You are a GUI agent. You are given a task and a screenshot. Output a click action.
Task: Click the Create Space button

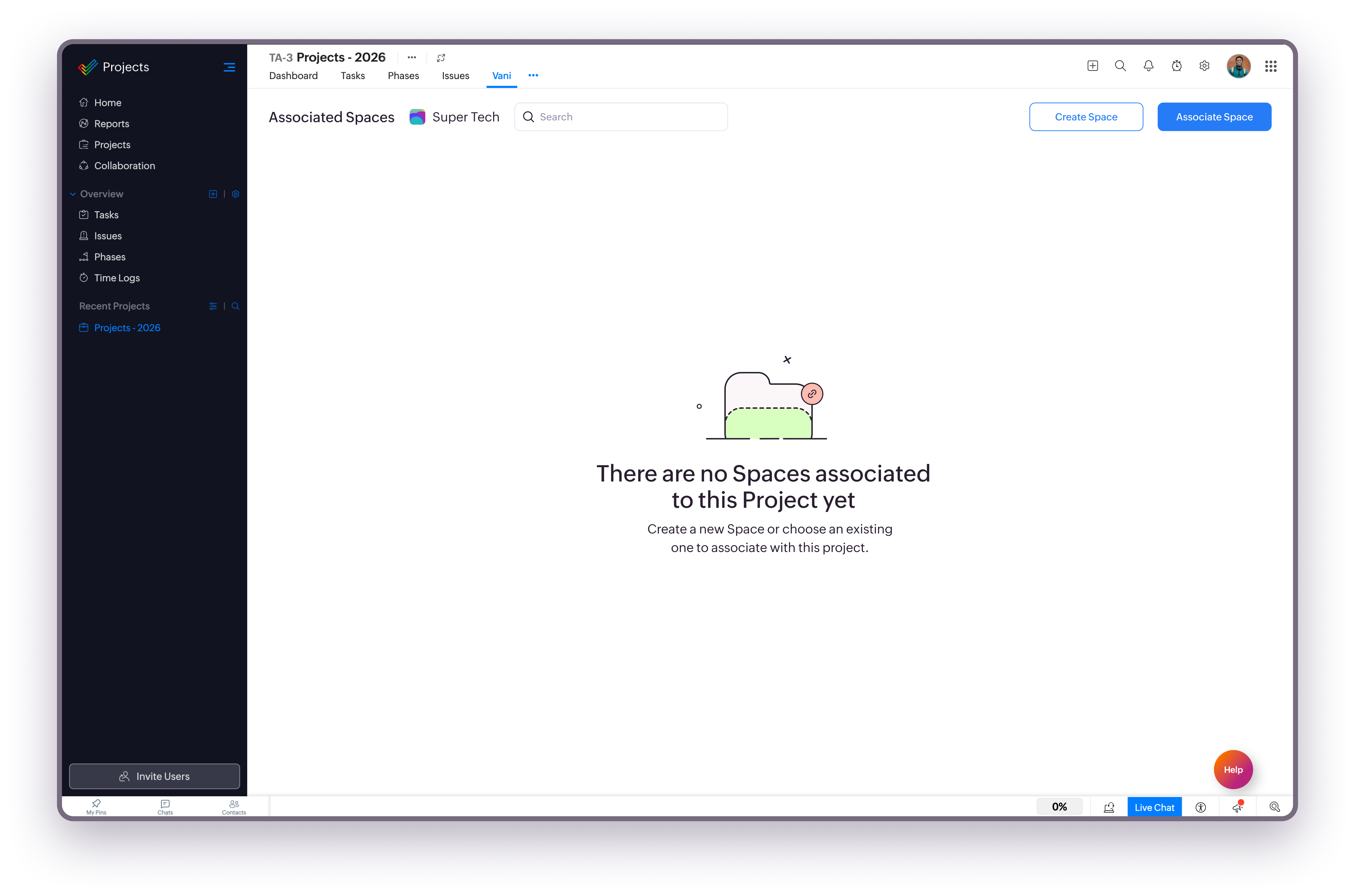[1086, 117]
